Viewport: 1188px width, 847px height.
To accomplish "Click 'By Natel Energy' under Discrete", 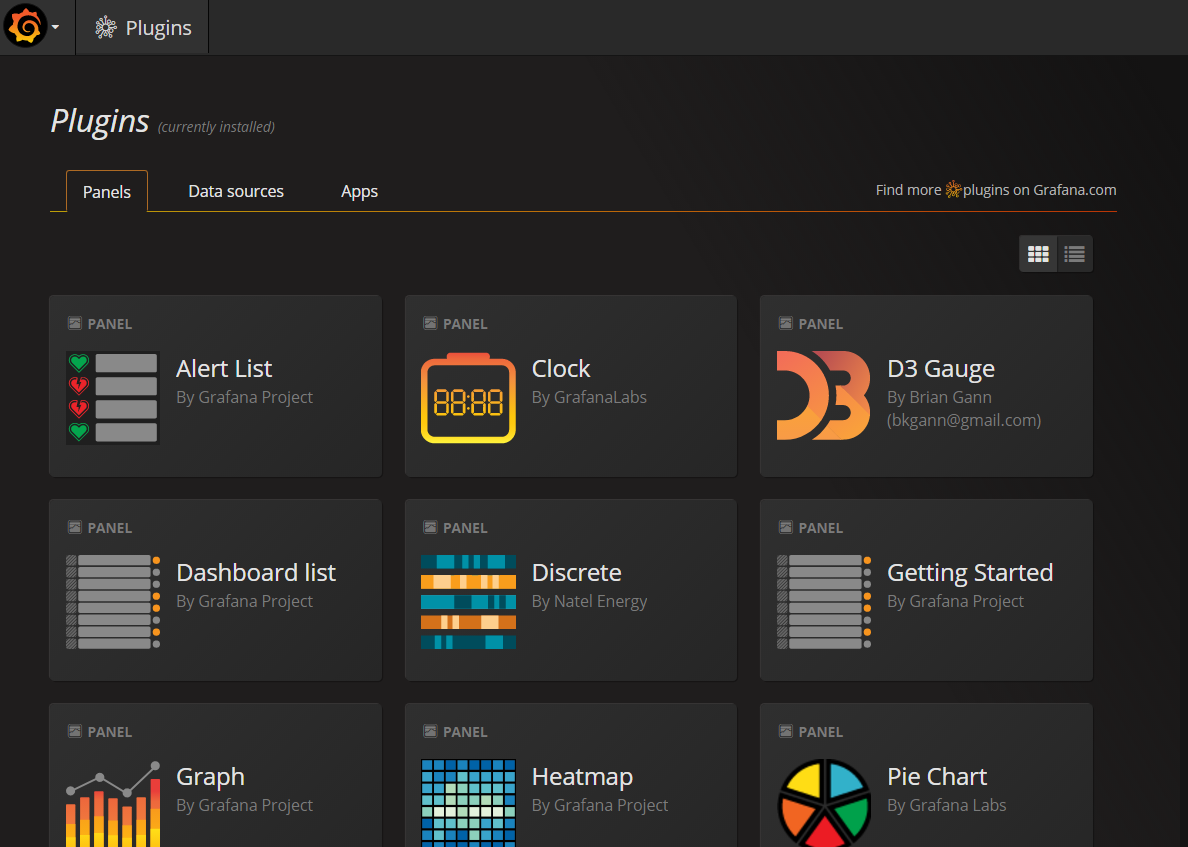I will click(589, 602).
